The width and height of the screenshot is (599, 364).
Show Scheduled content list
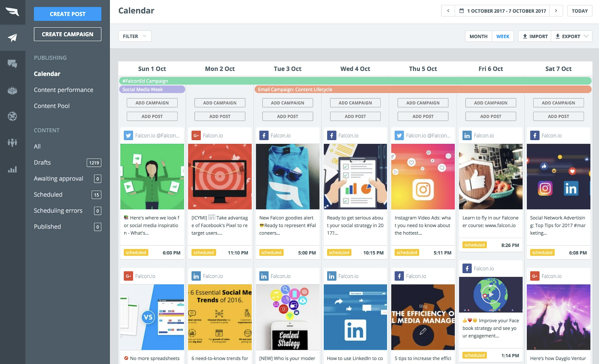pyautogui.click(x=48, y=194)
